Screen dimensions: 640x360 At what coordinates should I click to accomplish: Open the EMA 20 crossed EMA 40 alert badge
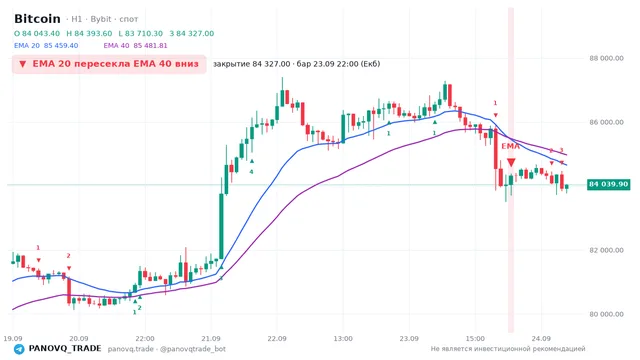click(x=109, y=64)
